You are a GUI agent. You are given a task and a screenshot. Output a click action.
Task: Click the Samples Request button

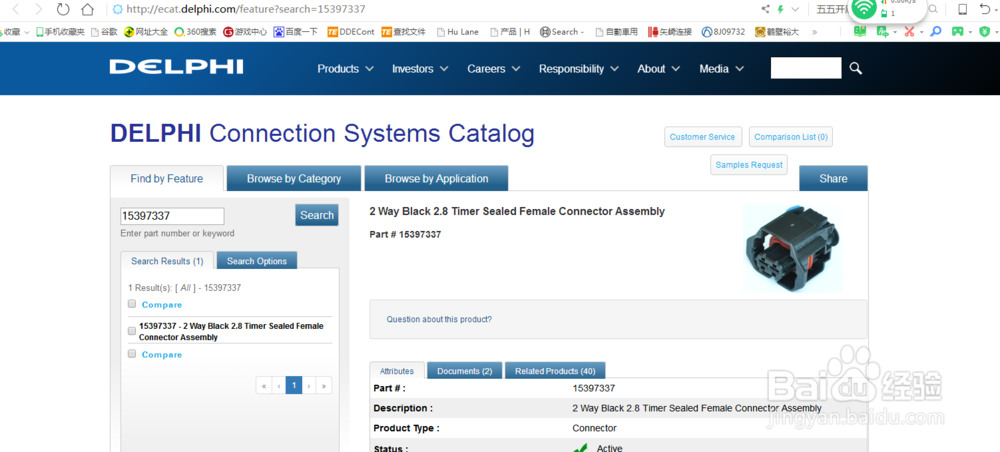click(x=749, y=165)
